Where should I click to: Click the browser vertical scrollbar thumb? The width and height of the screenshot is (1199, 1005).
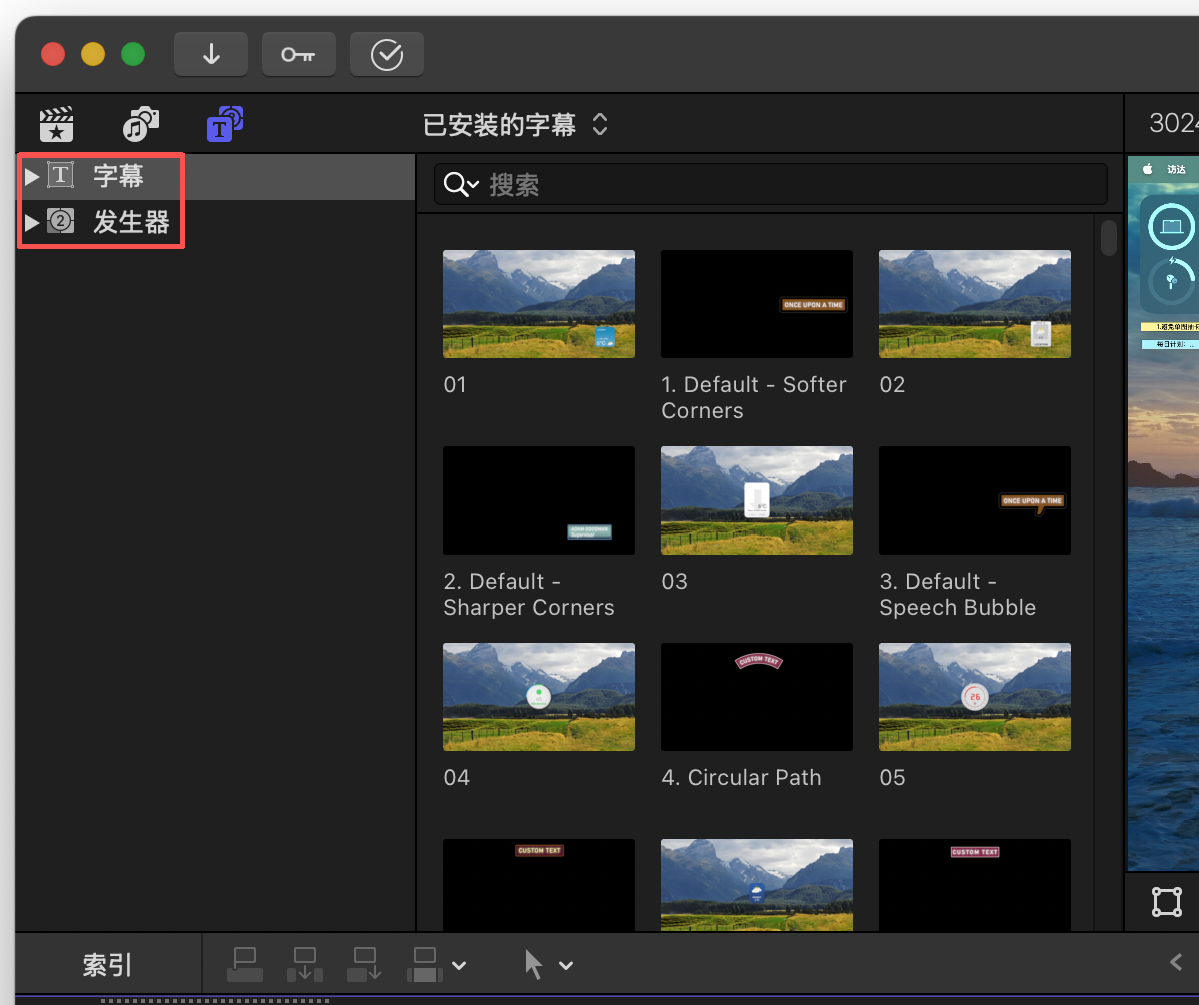pyautogui.click(x=1109, y=237)
